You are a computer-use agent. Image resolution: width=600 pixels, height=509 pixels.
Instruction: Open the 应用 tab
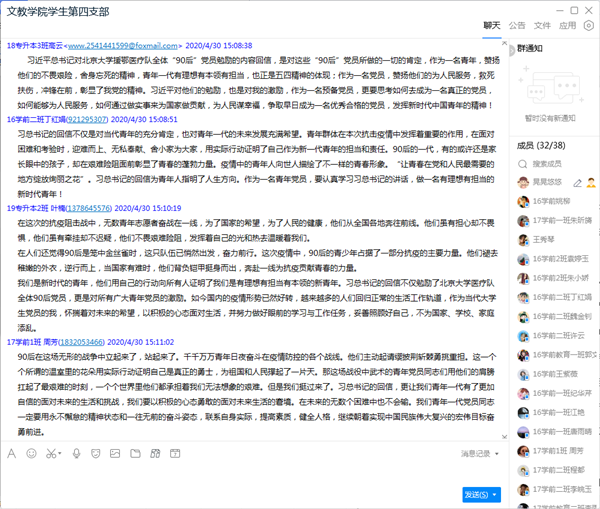[567, 25]
